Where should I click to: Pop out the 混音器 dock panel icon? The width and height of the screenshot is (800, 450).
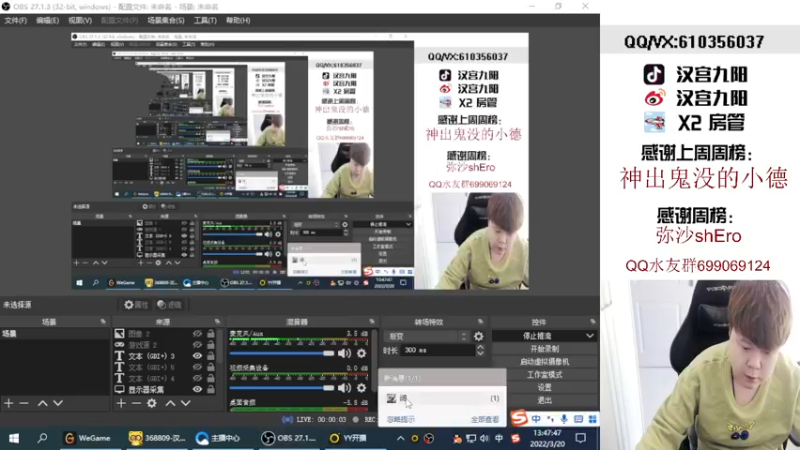pos(372,322)
